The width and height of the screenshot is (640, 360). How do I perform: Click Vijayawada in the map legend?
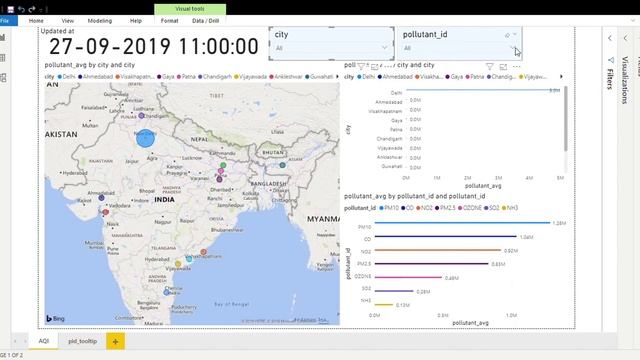250,77
